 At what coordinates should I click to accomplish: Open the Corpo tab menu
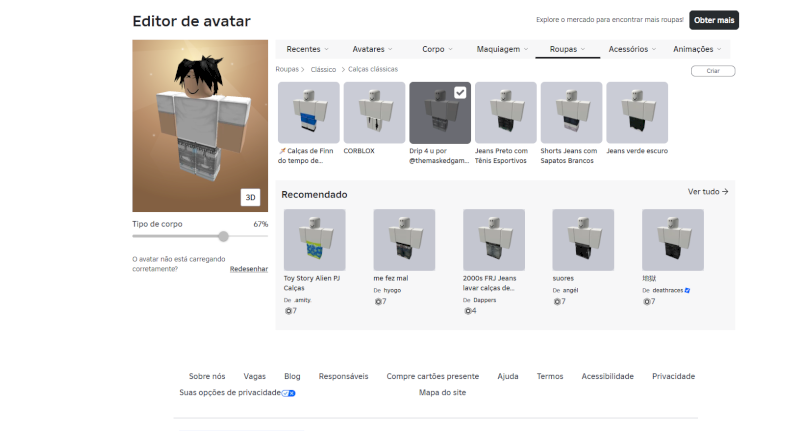pyautogui.click(x=437, y=49)
